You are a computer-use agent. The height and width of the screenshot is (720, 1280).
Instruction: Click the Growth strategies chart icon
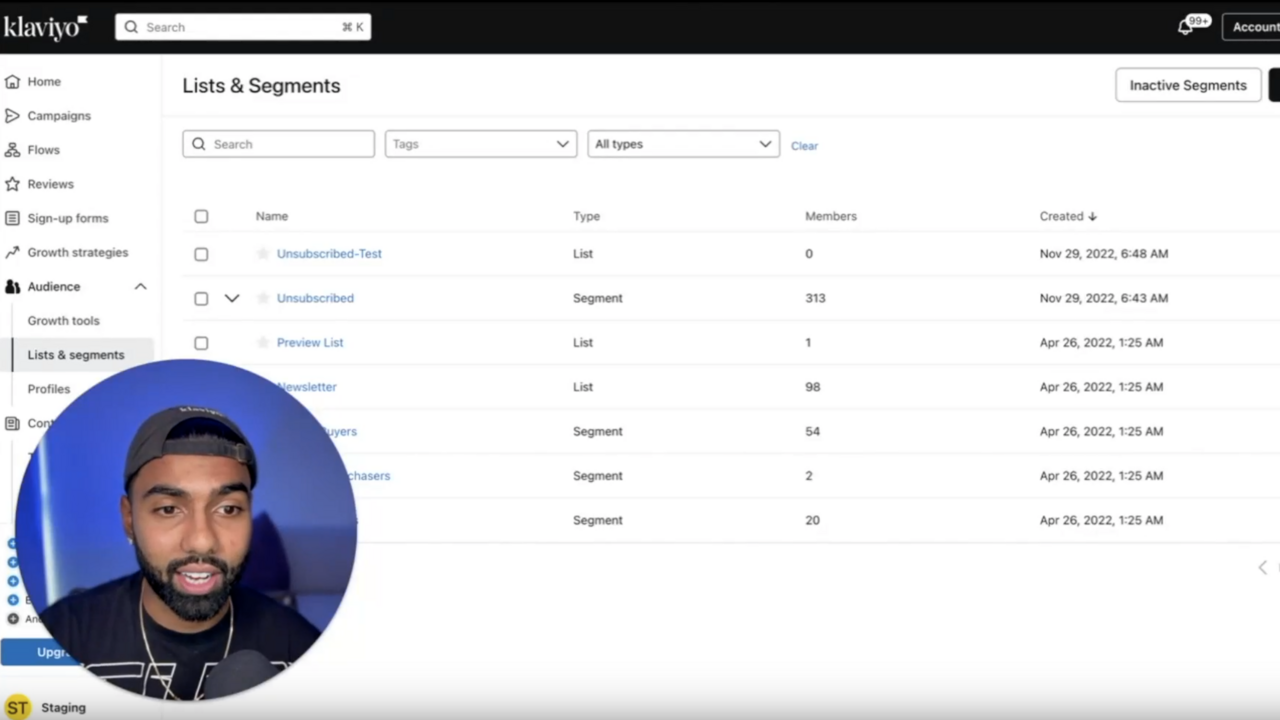(x=12, y=252)
